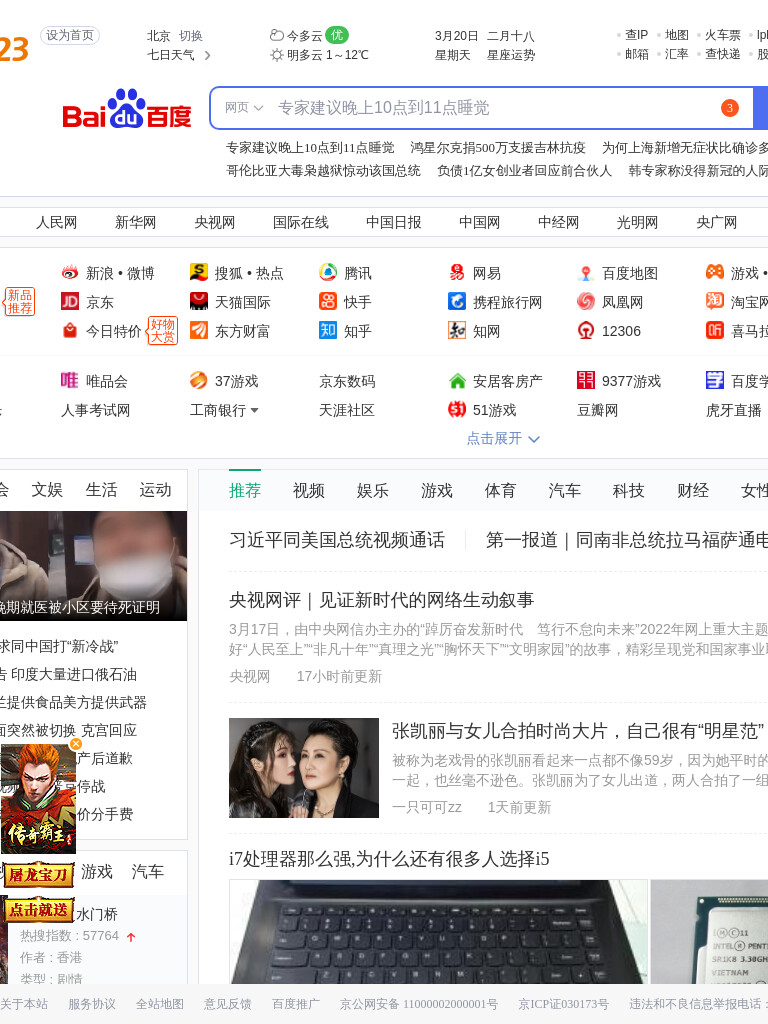Click the 9377 Games icon

tap(586, 380)
